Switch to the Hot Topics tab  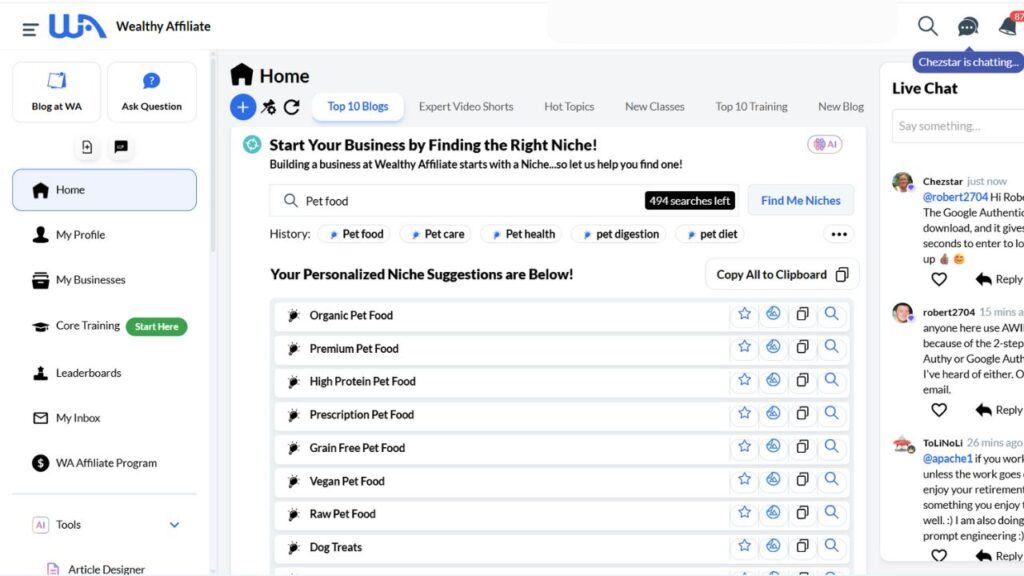(x=569, y=107)
